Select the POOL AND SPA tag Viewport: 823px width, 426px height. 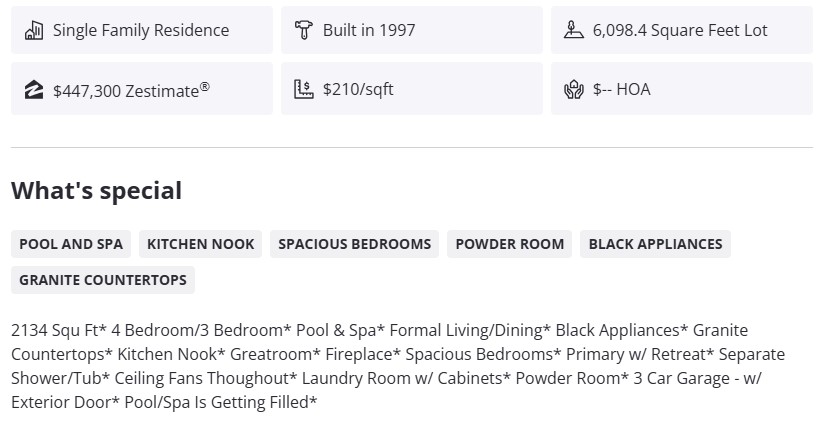[71, 244]
